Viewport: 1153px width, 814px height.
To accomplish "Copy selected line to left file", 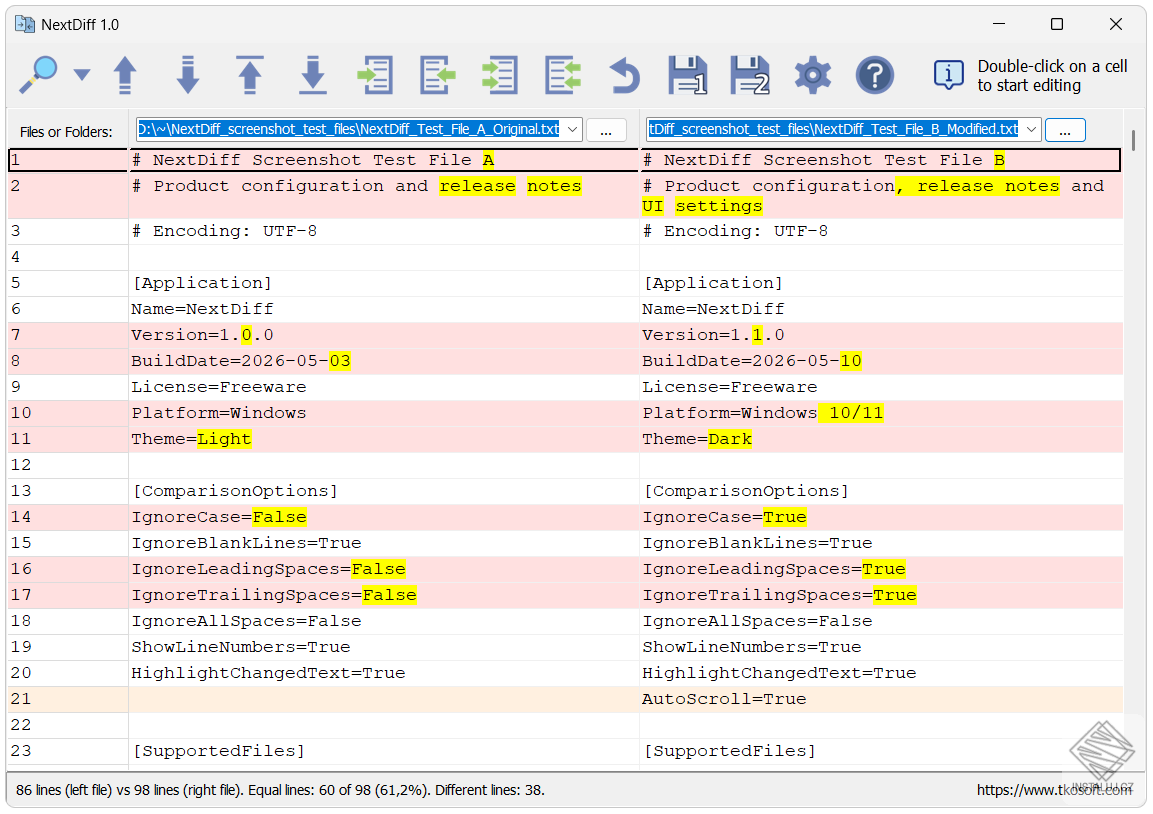I will 438,75.
